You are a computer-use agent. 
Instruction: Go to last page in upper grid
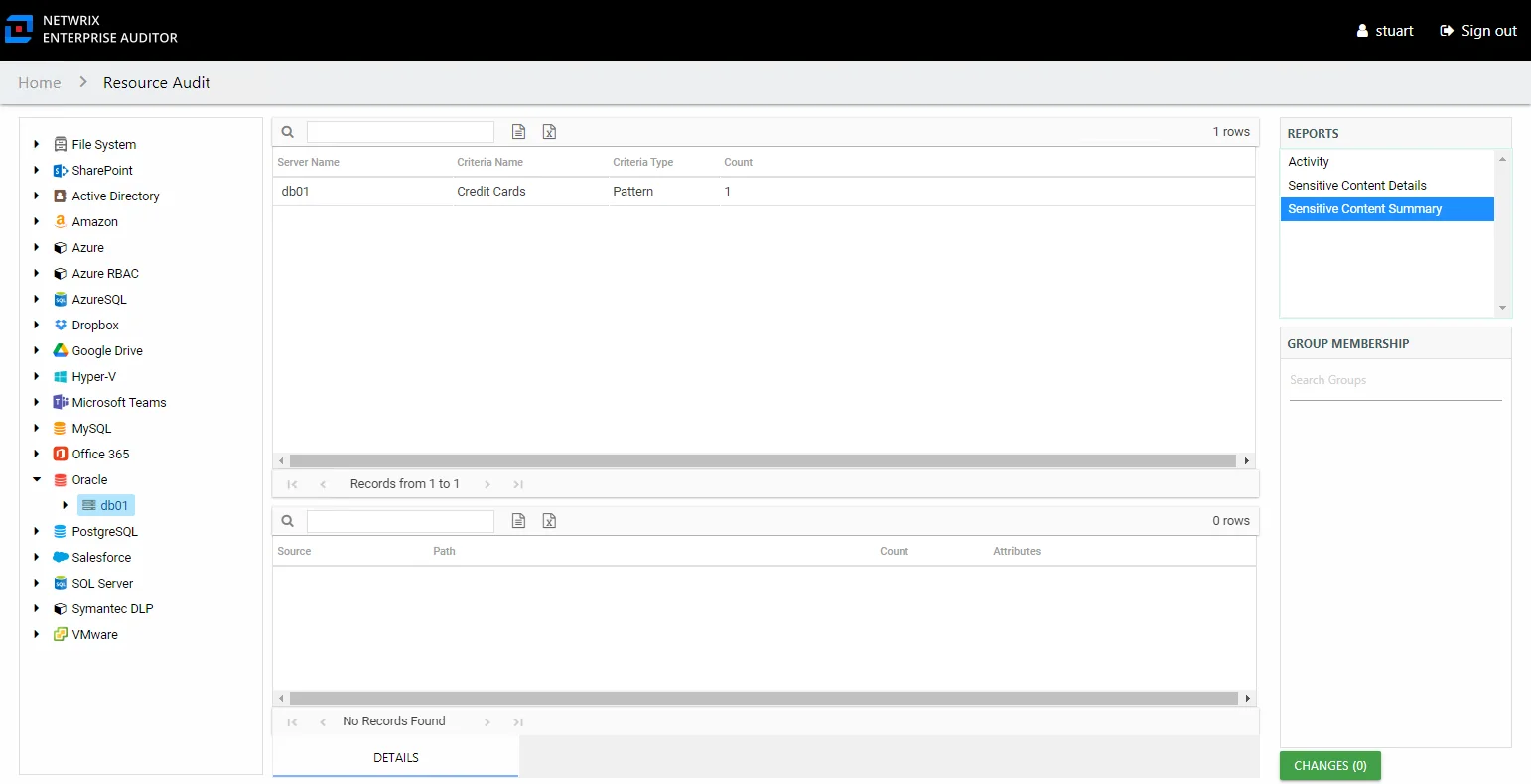518,484
